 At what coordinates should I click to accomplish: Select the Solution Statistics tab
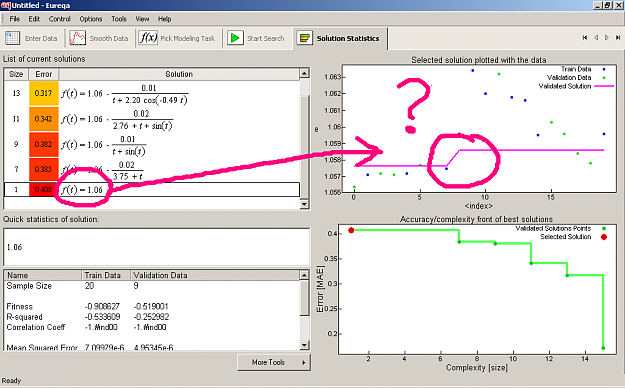pos(340,38)
